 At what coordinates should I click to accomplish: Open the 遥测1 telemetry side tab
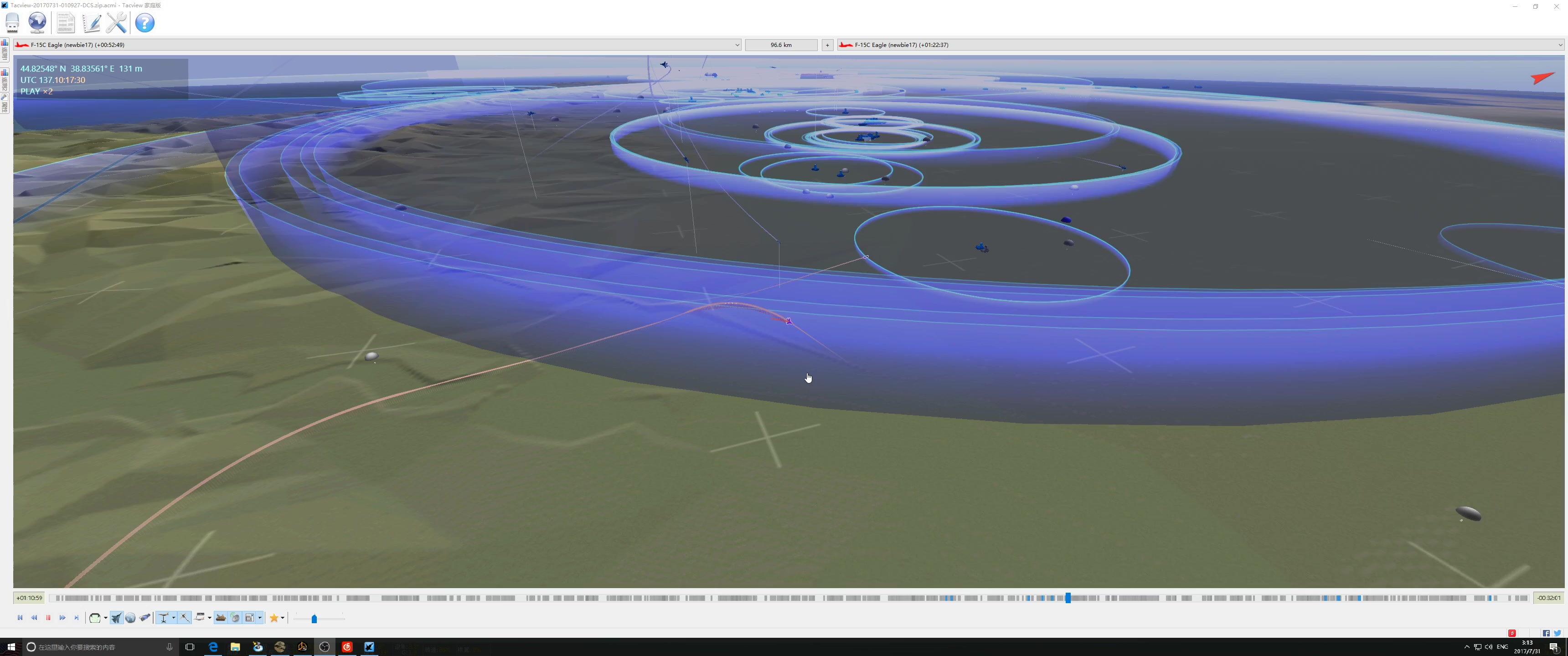[x=4, y=51]
